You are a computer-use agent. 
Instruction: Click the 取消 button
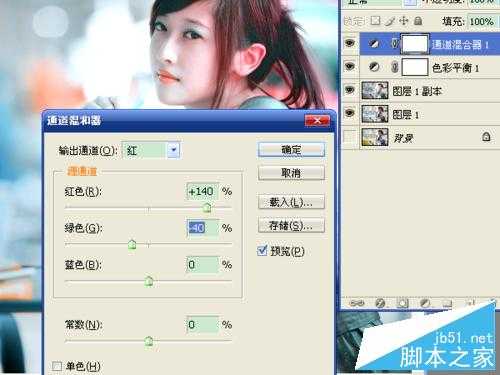(x=291, y=173)
